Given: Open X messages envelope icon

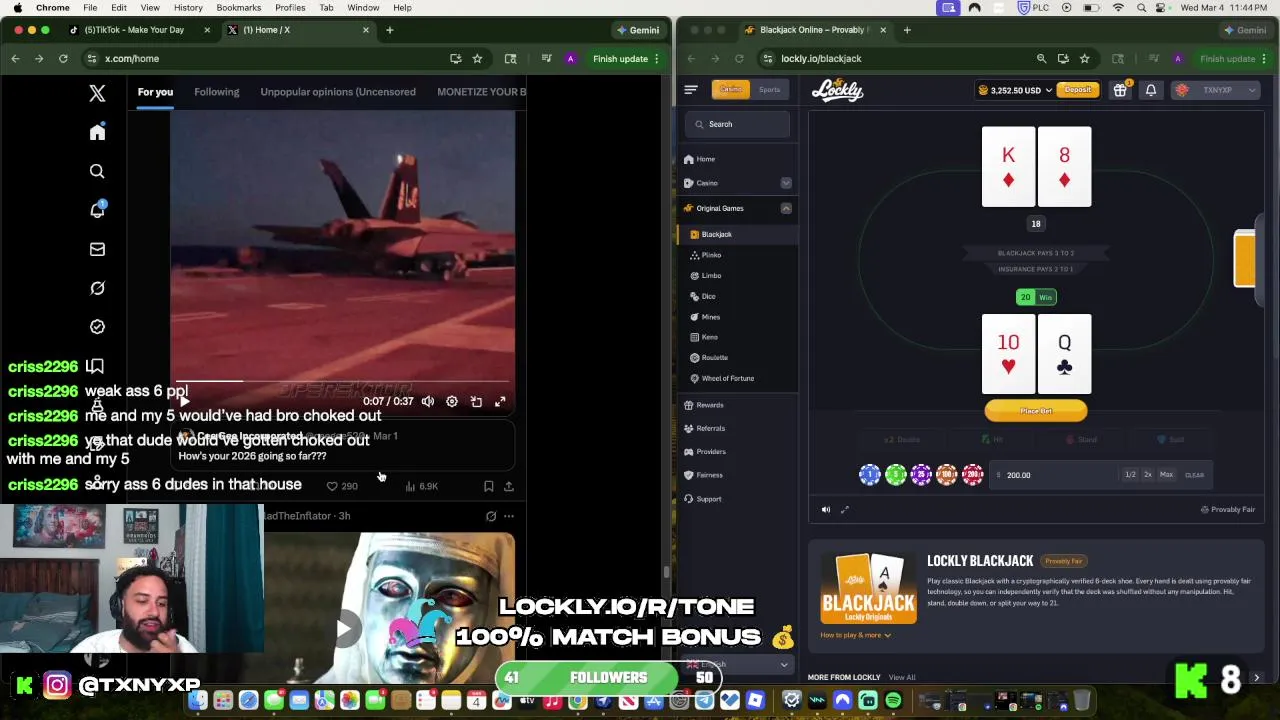Looking at the screenshot, I should (x=97, y=249).
